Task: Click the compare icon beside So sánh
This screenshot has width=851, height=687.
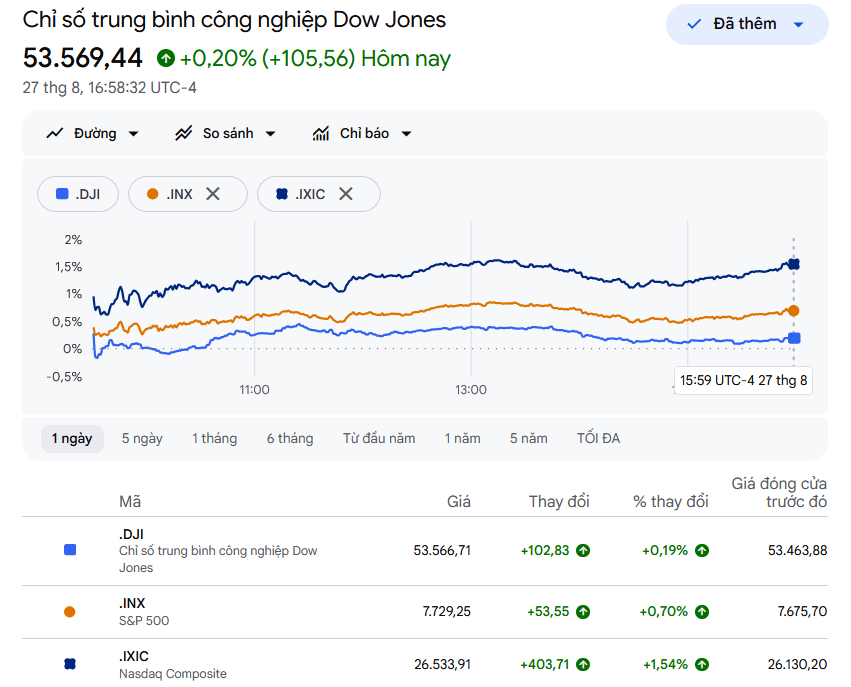Action: pos(183,133)
